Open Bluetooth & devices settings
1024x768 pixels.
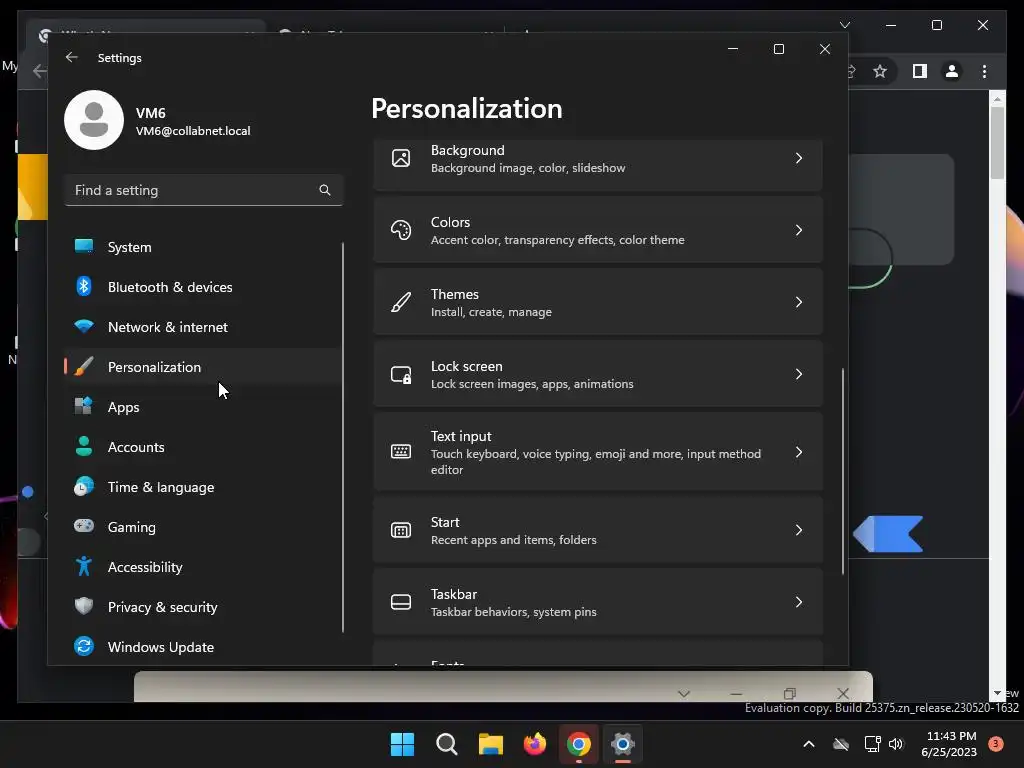[x=202, y=287]
